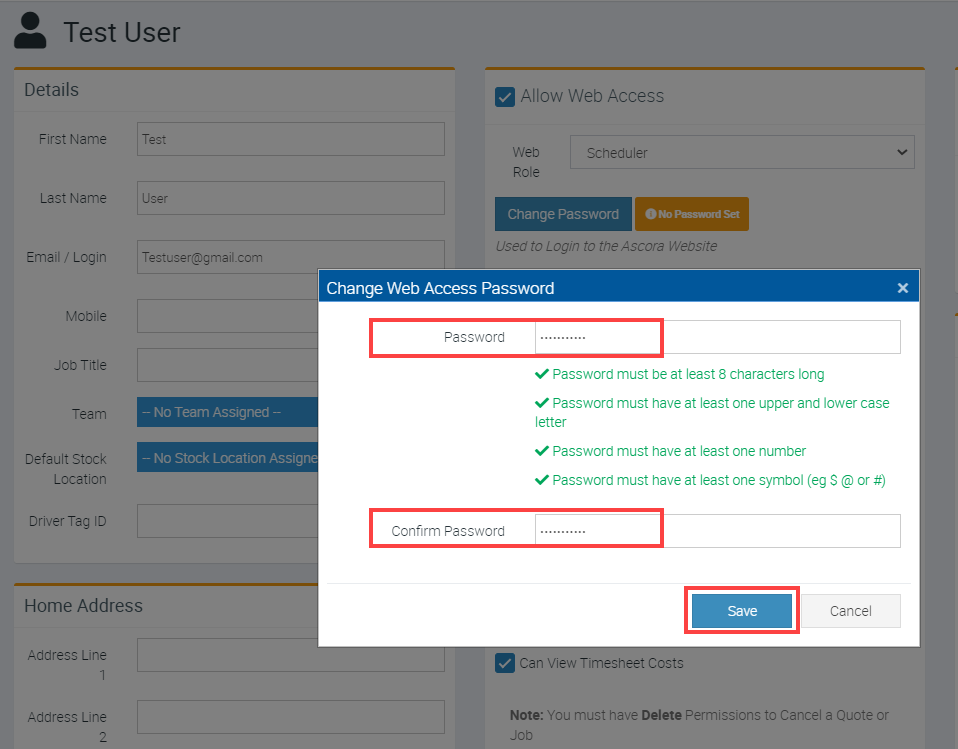The height and width of the screenshot is (749, 958).
Task: Focus the Confirm Password field
Action: coord(717,531)
